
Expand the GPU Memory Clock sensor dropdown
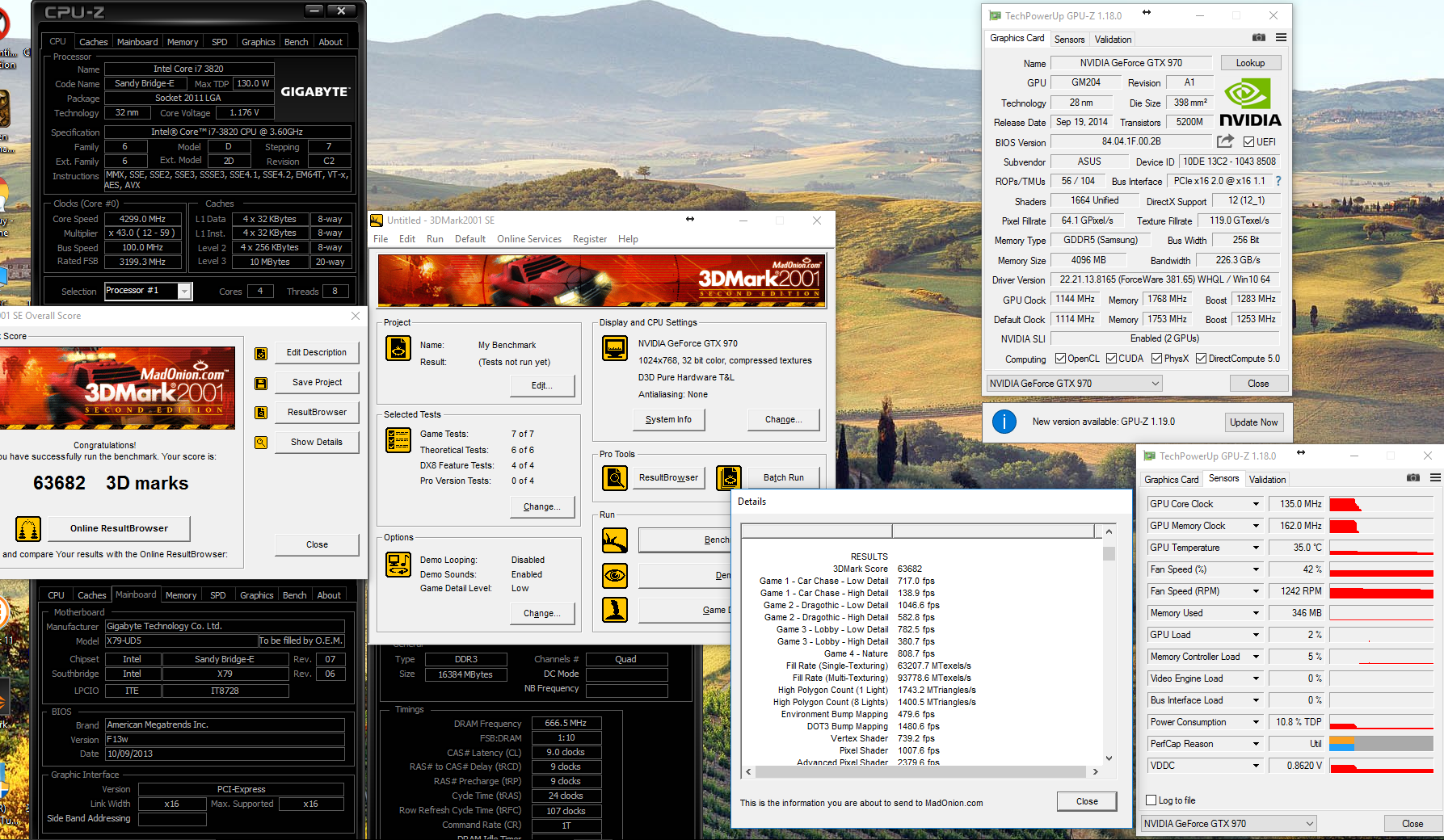1256,526
